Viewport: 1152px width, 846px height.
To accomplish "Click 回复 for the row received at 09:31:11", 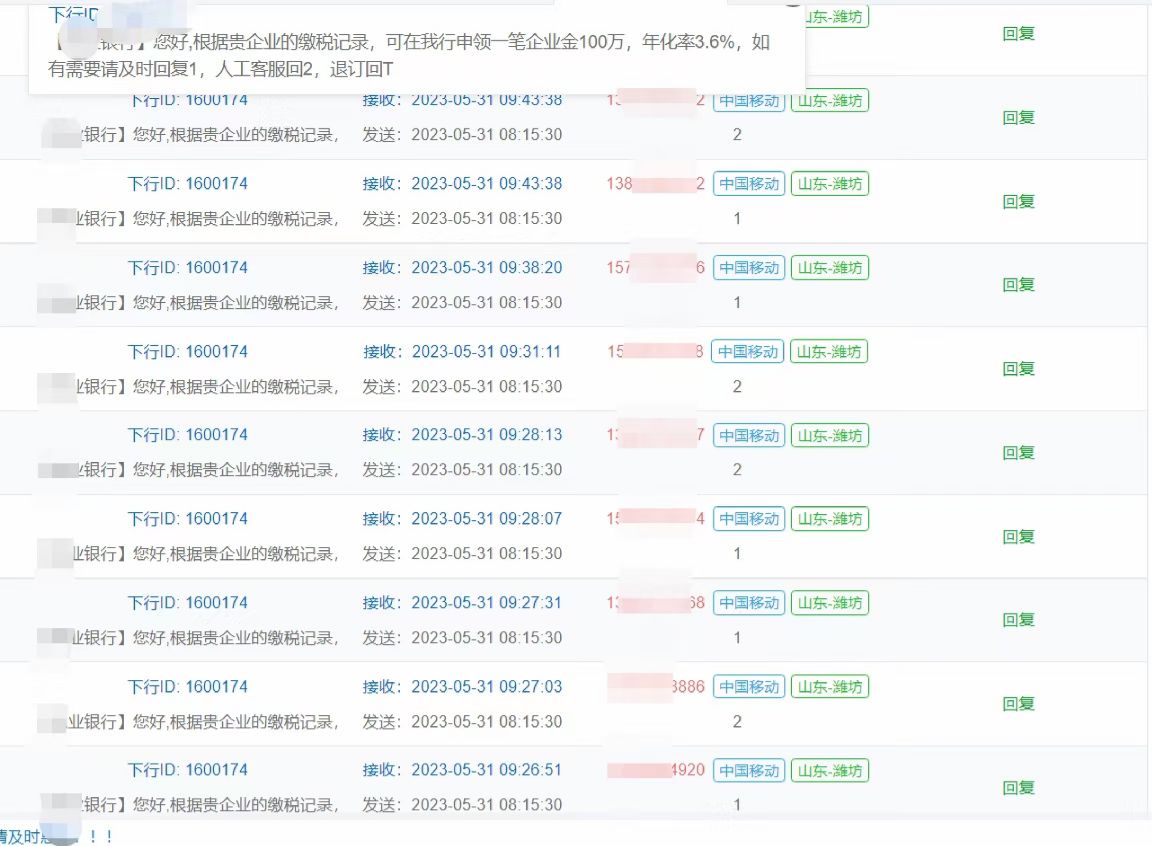I will [x=1018, y=369].
